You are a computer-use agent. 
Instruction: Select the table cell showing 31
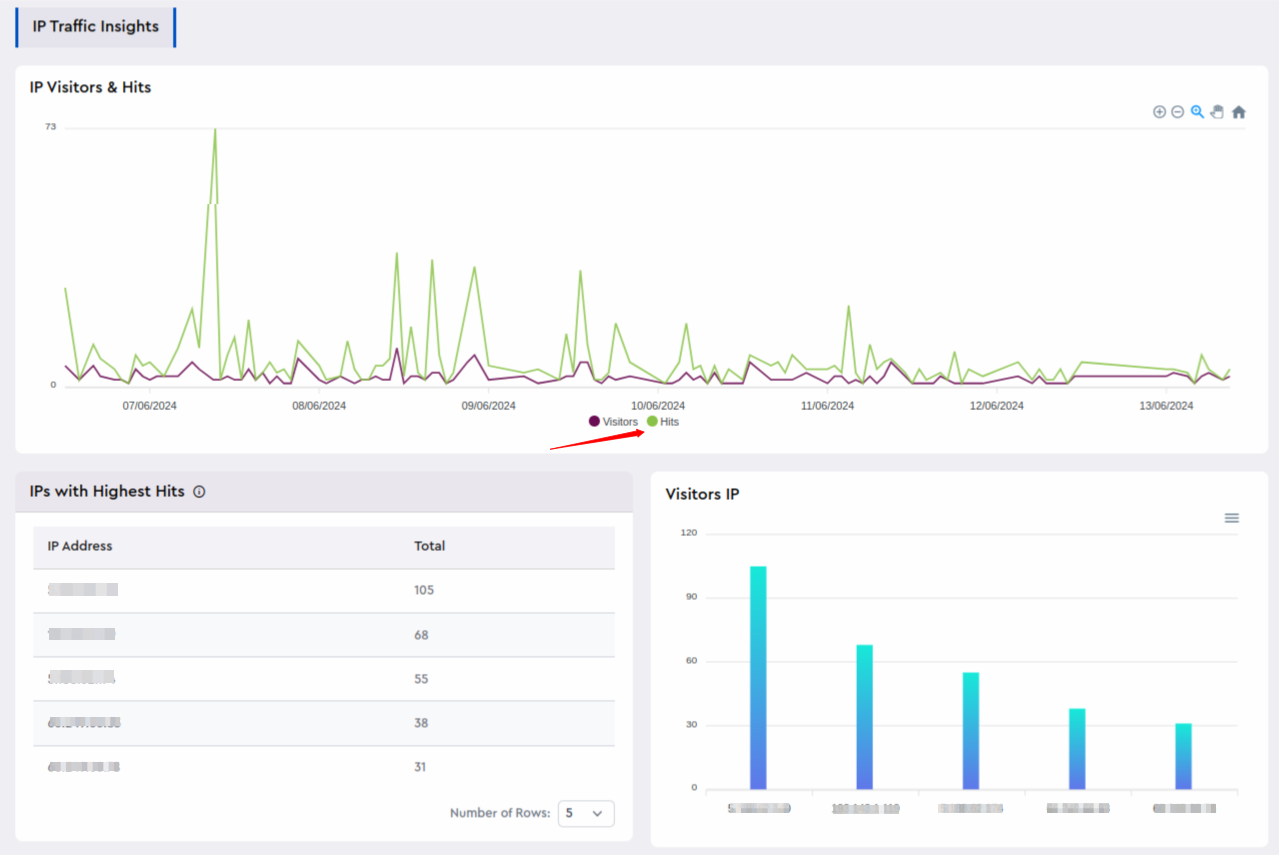pos(420,767)
